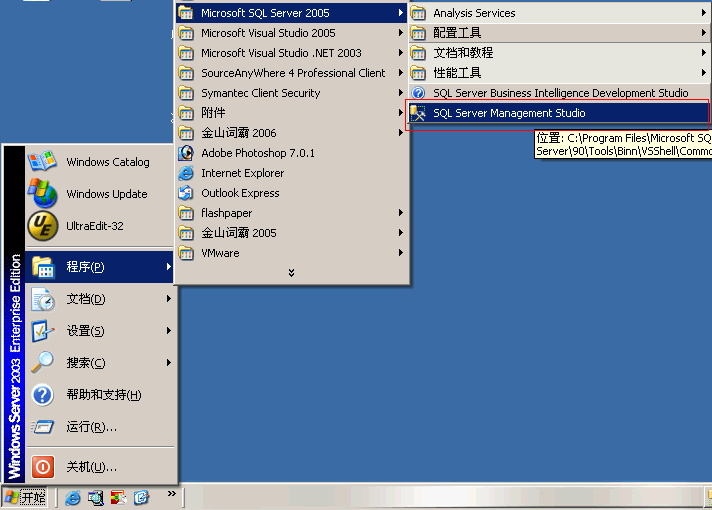Viewport: 712px width, 510px height.
Task: Expand the 搜索(C) submenu arrow
Action: pyautogui.click(x=168, y=362)
